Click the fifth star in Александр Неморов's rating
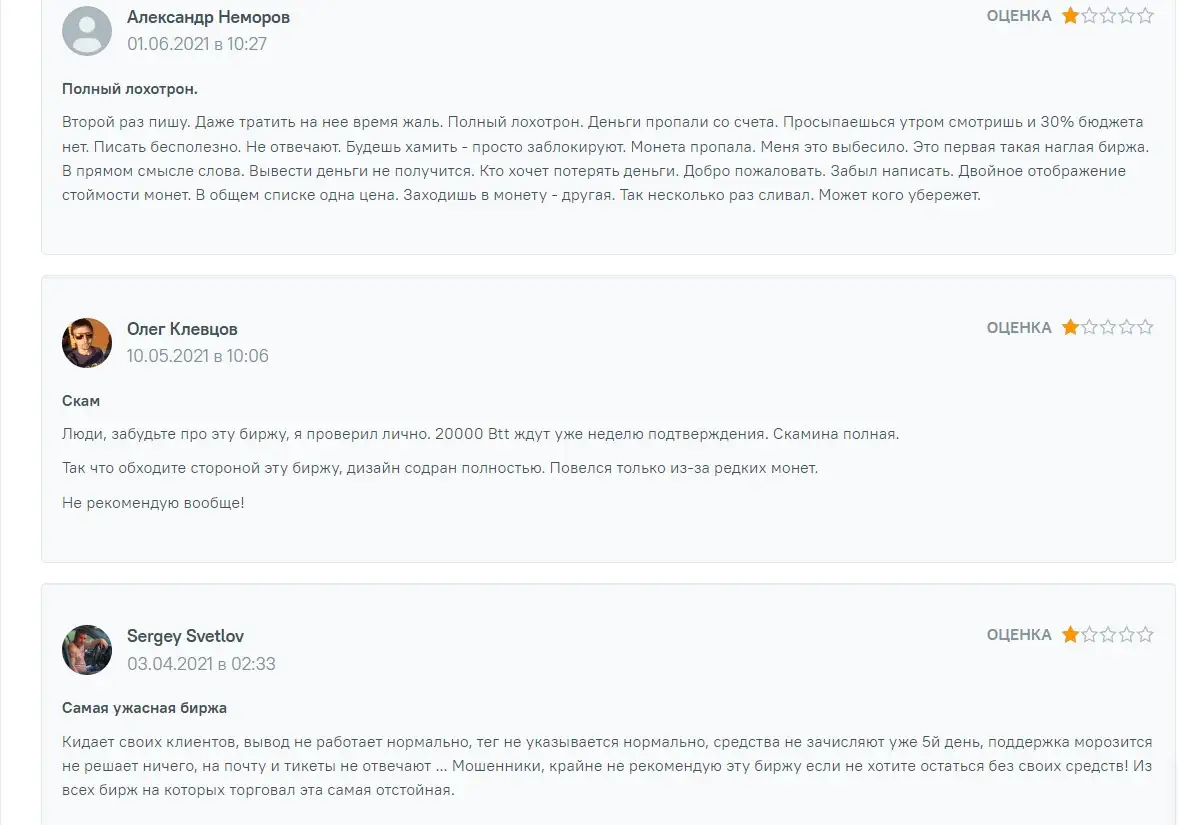1178x825 pixels. (x=1145, y=16)
